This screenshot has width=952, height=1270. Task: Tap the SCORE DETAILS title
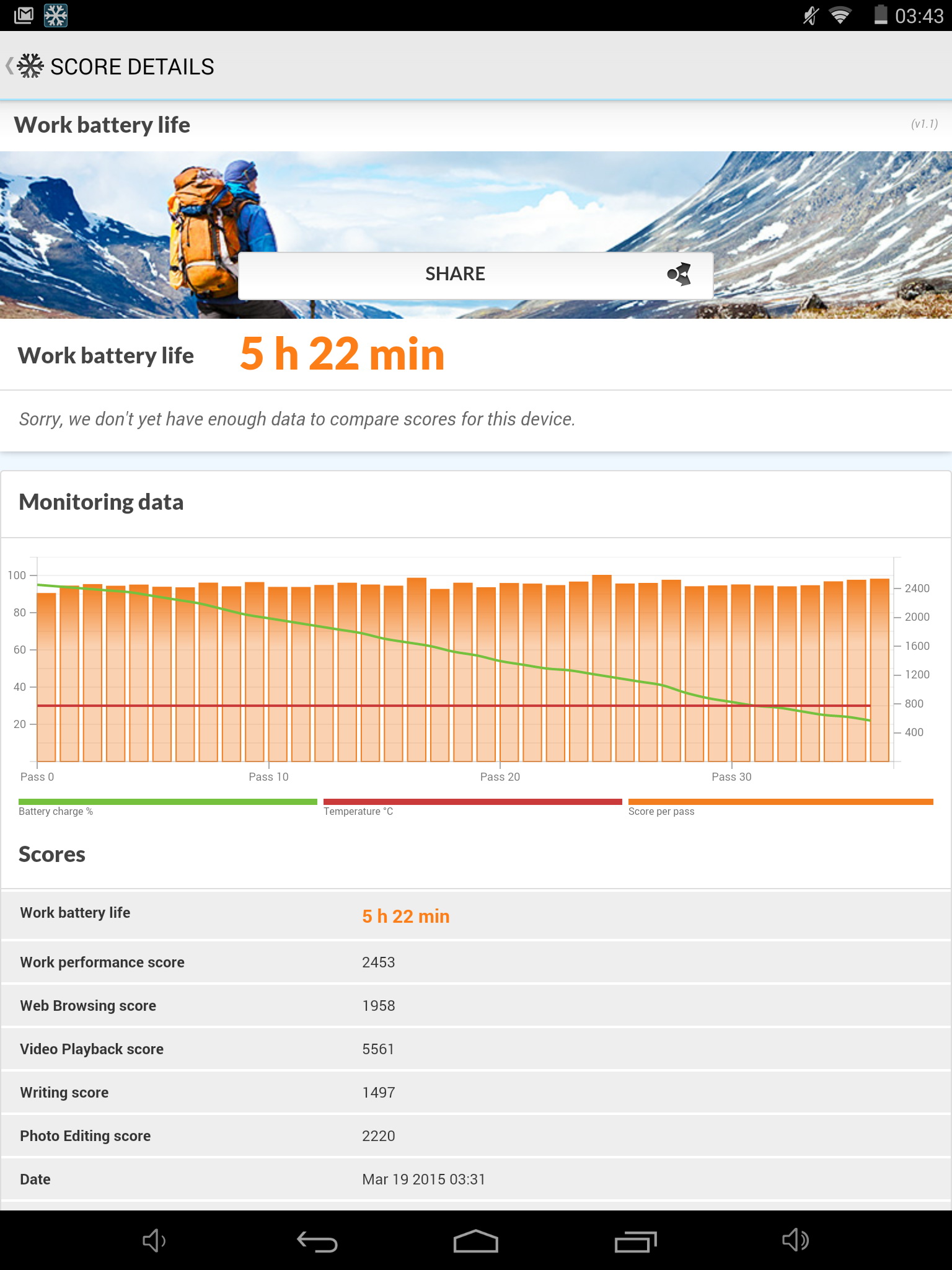(x=132, y=66)
